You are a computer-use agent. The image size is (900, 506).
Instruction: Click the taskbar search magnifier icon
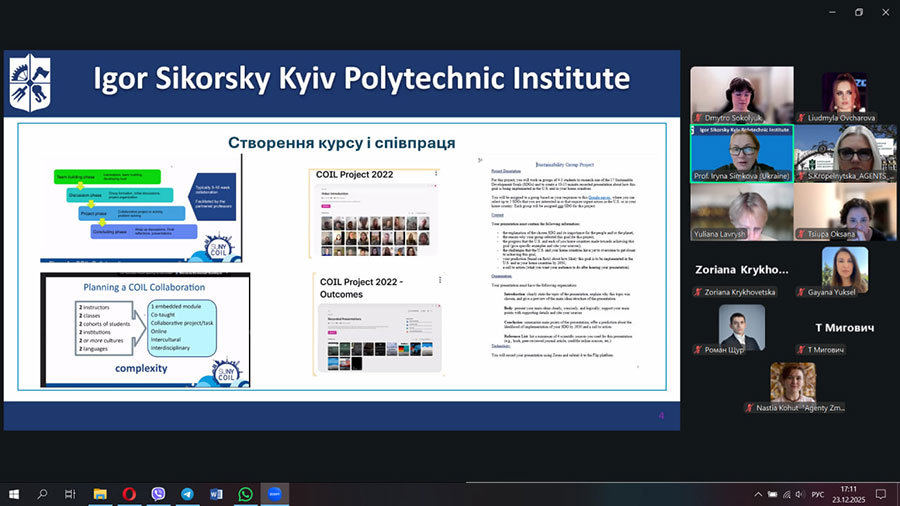click(x=43, y=494)
